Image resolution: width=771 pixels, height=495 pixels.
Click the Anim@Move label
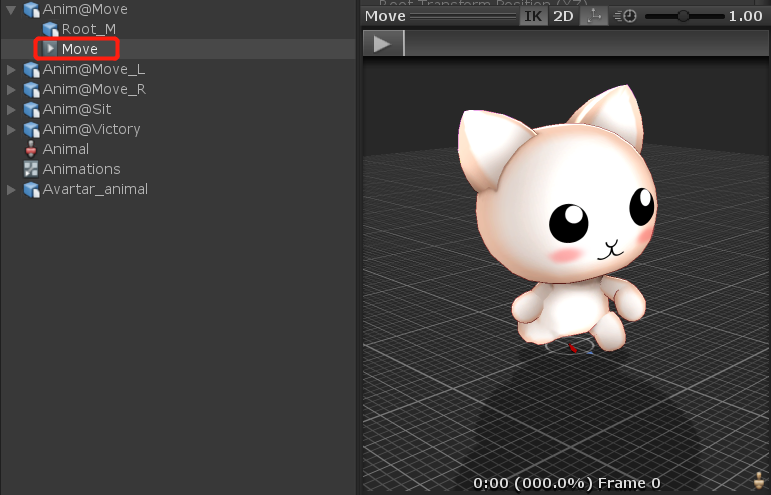(x=85, y=9)
